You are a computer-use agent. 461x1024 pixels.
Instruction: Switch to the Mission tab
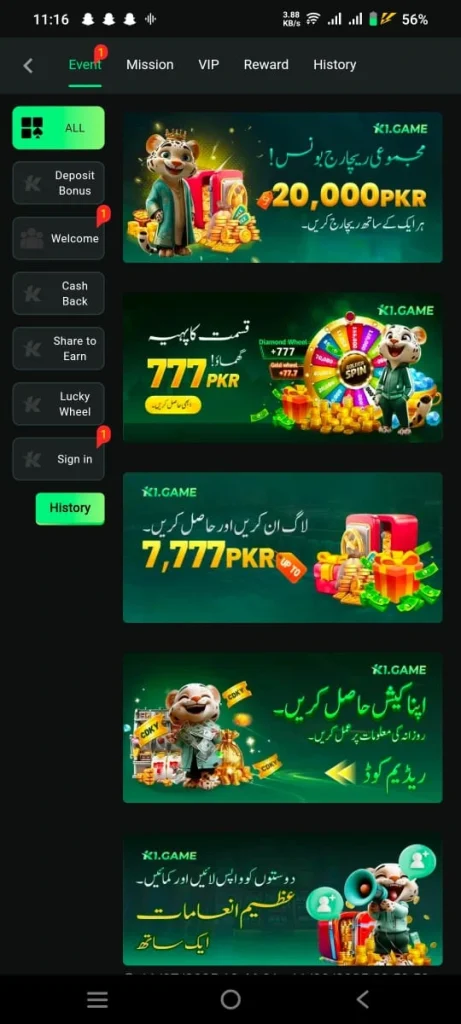point(150,65)
